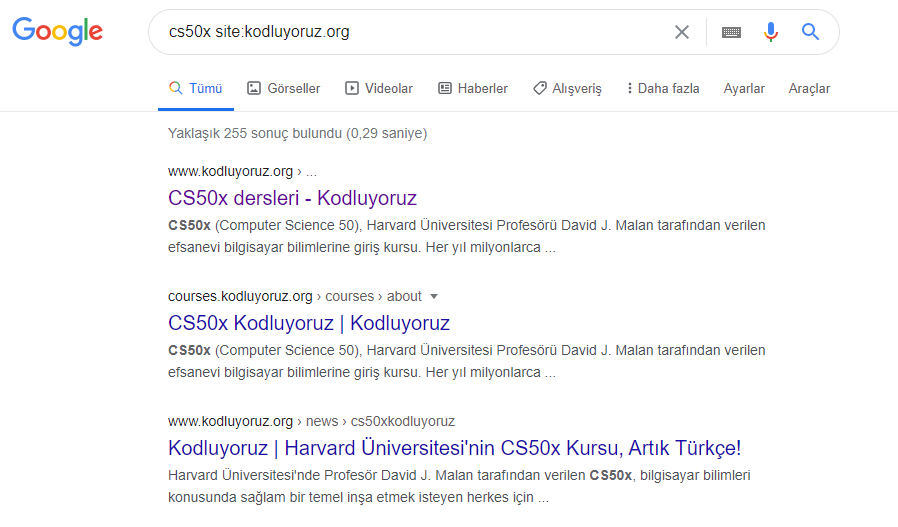The image size is (898, 527).
Task: Open Ayarlar settings menu
Action: pos(744,89)
